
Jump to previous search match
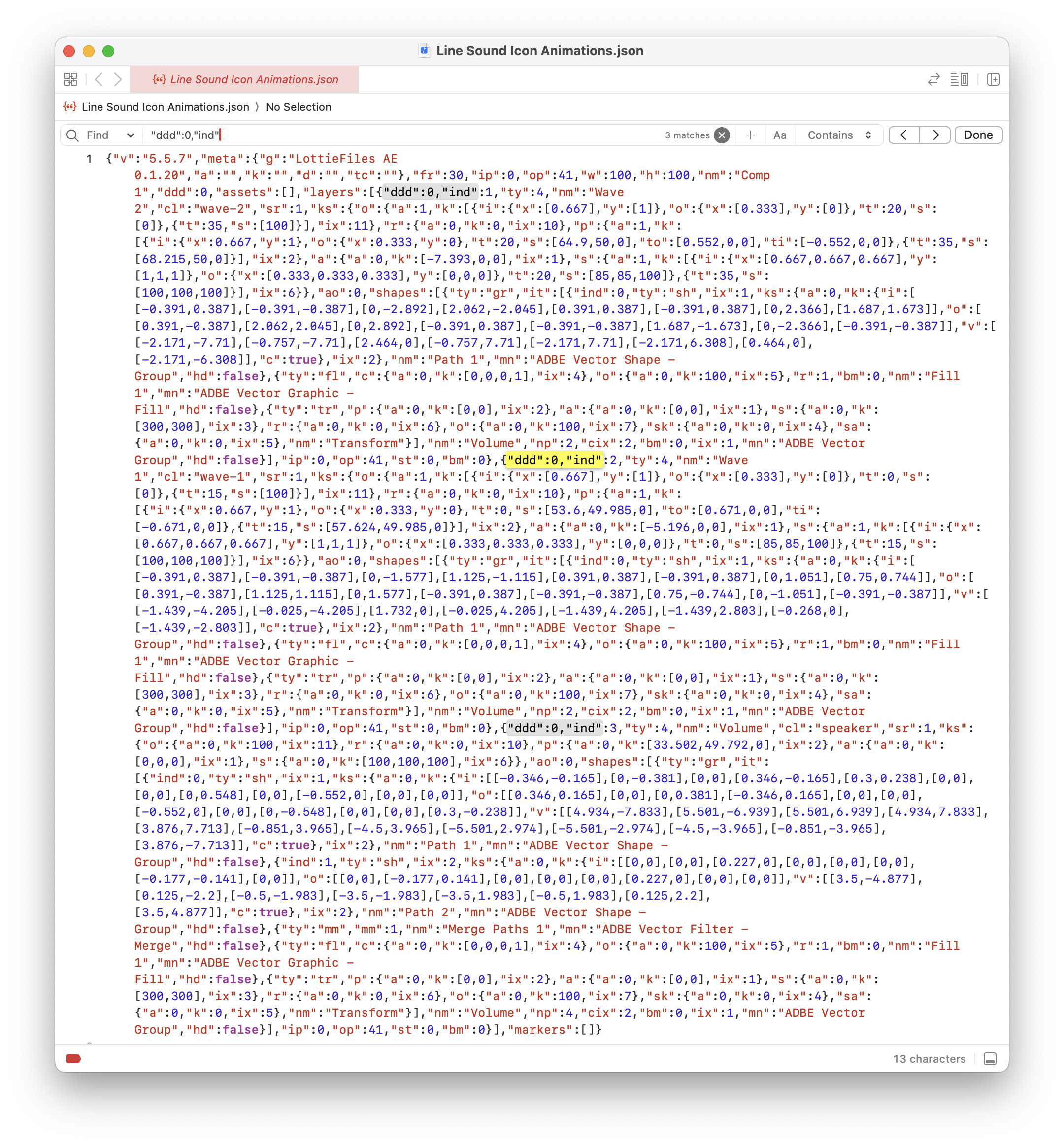[904, 135]
